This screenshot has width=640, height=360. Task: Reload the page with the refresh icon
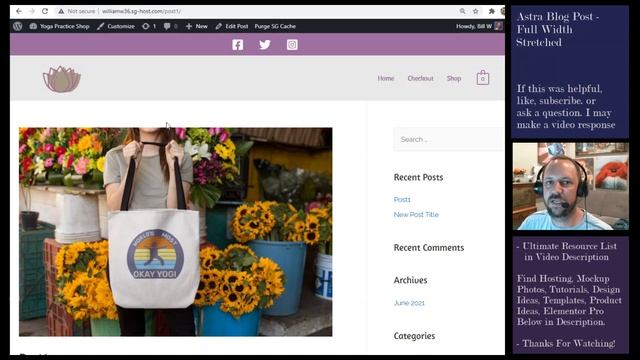[45, 11]
